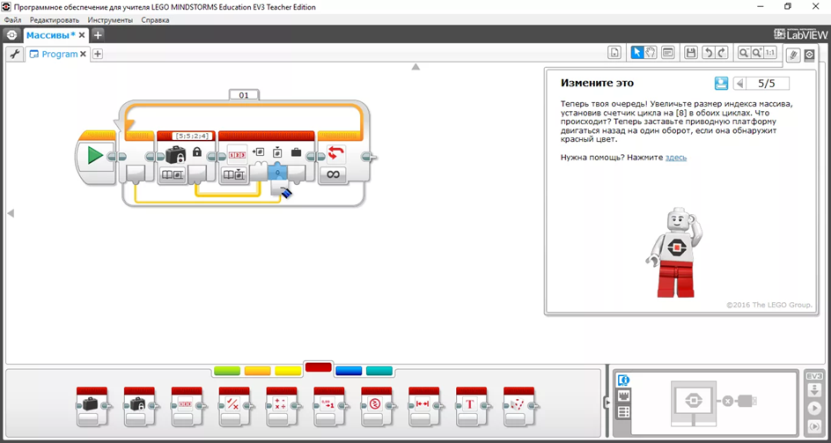This screenshot has width=831, height=443.
Task: Click the 5/5 page indicator
Action: (x=767, y=83)
